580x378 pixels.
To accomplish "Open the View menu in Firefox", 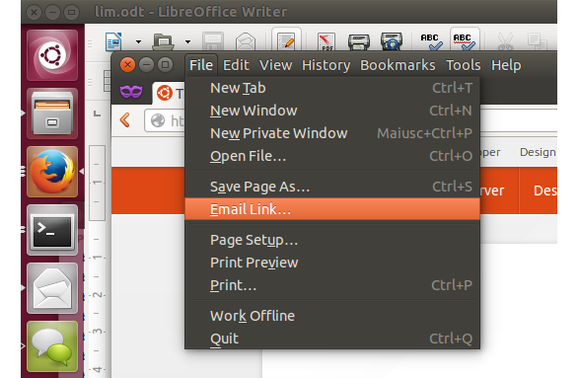I will 276,65.
